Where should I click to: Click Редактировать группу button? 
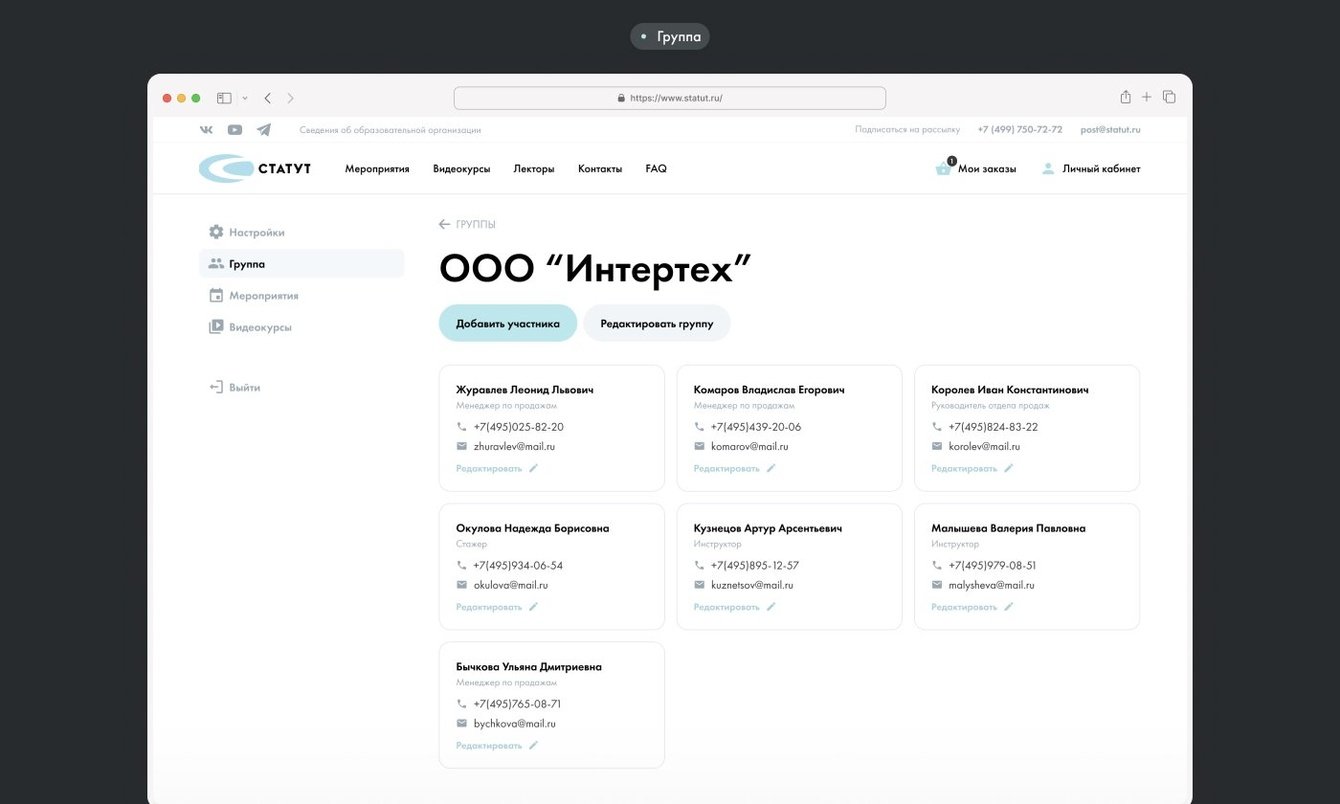657,323
